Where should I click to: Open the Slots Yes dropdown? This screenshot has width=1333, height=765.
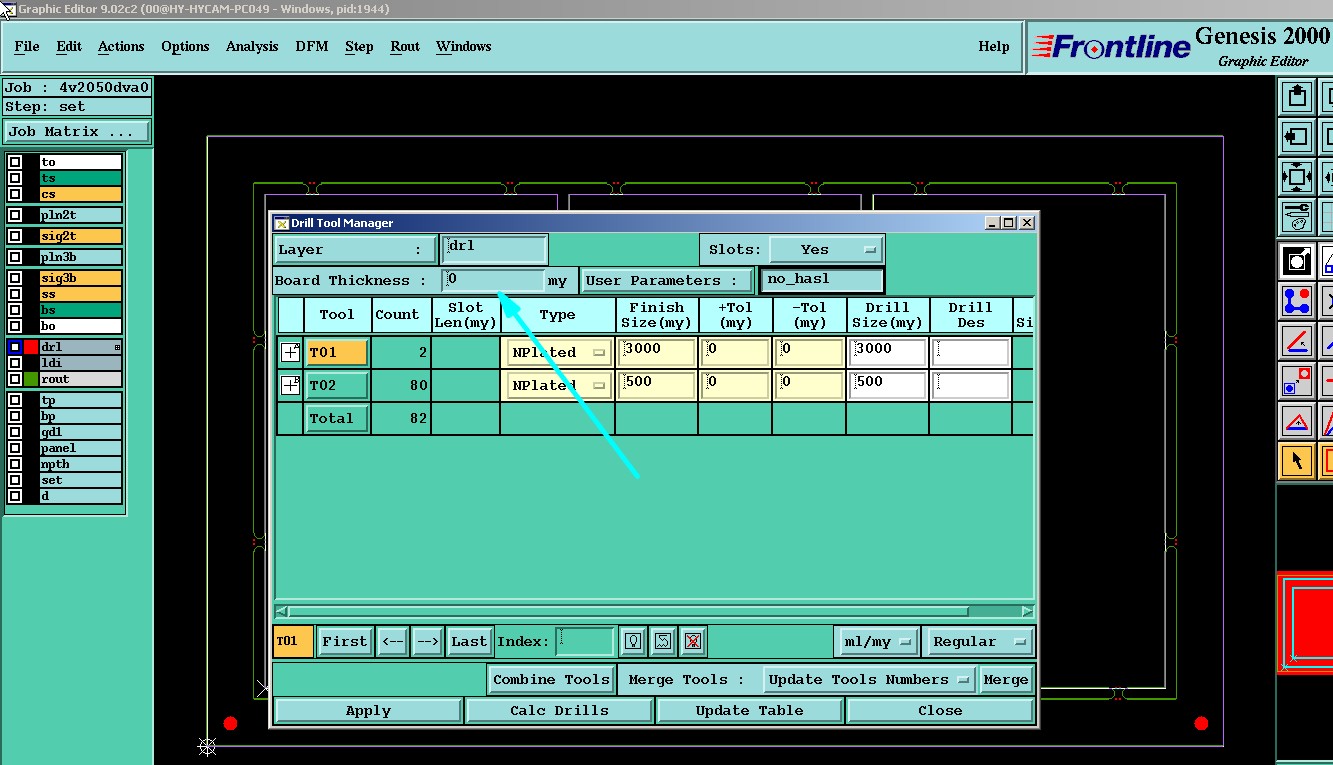[826, 249]
